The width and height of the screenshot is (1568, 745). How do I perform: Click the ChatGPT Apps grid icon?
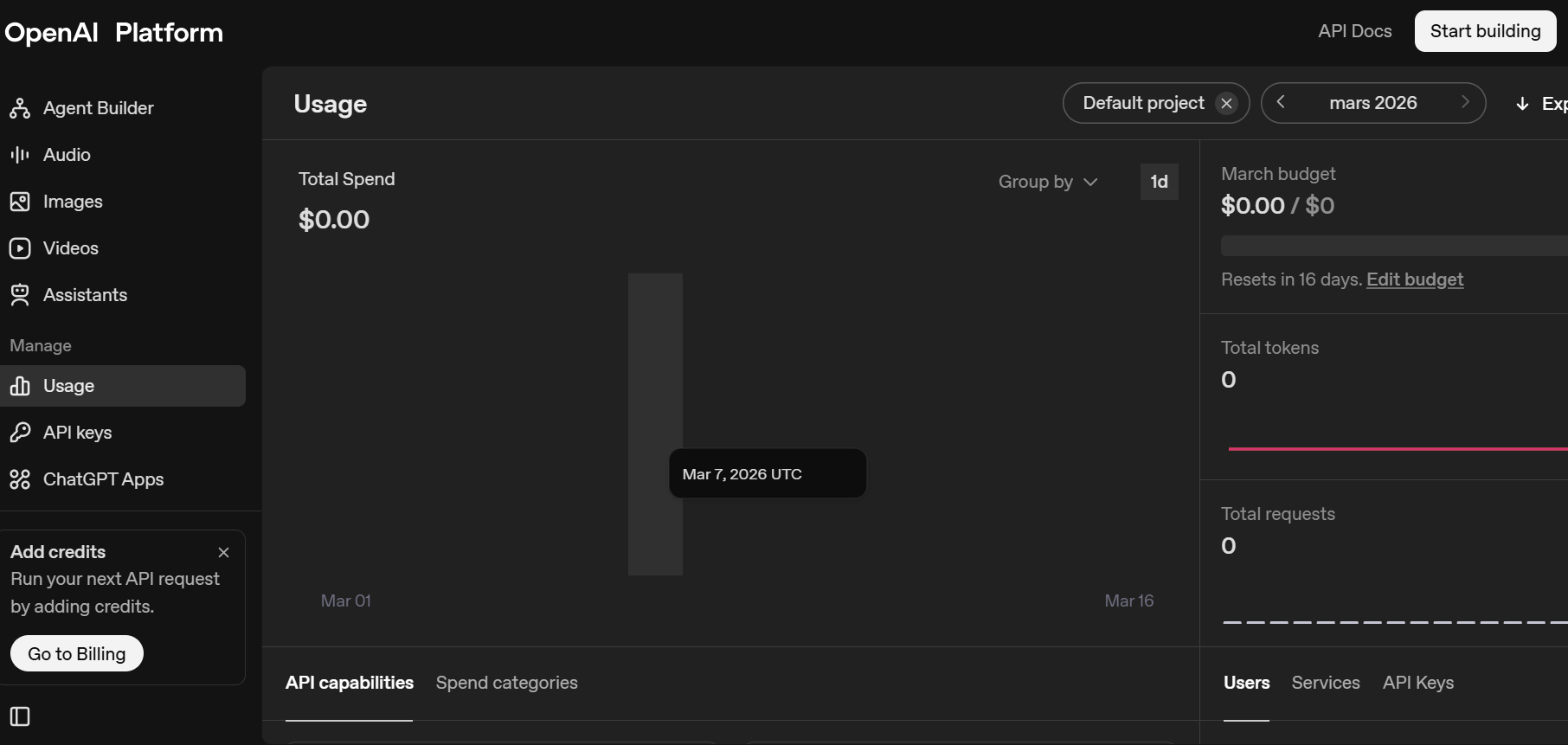point(20,479)
